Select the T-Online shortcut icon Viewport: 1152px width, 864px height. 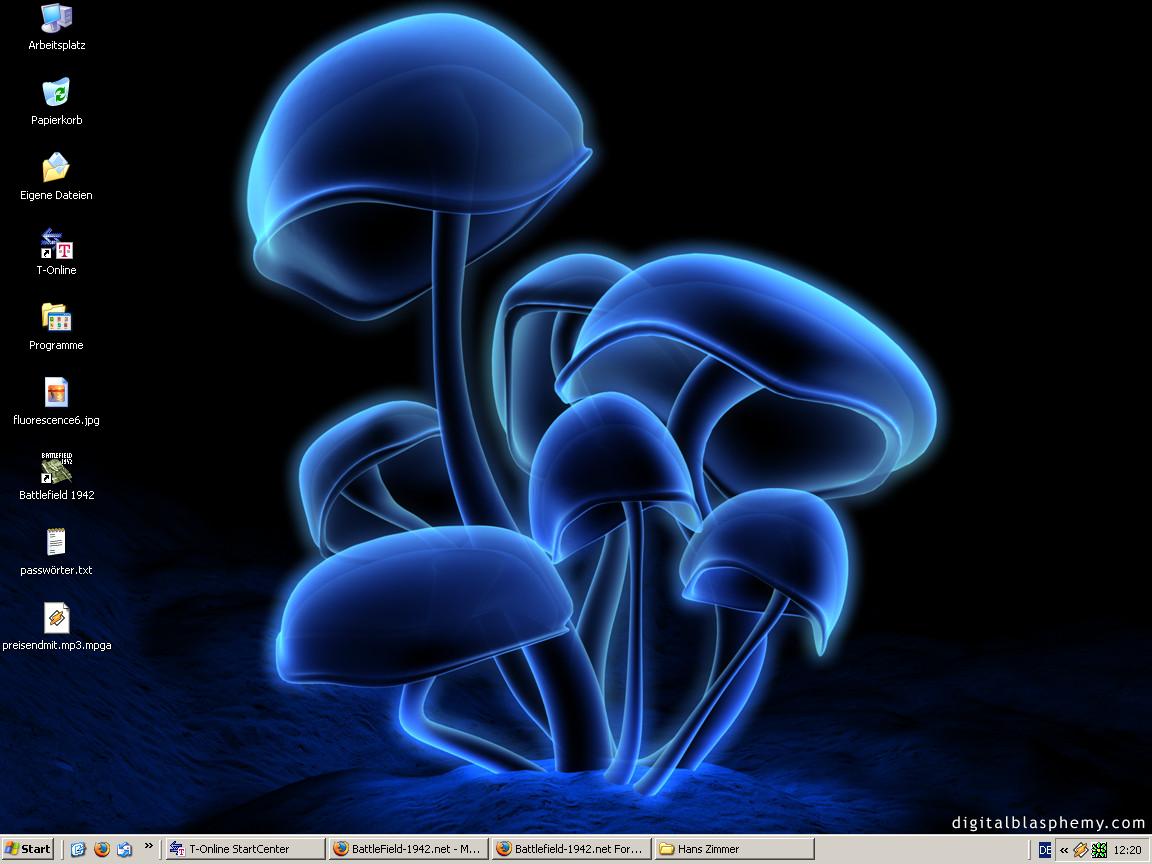point(56,244)
